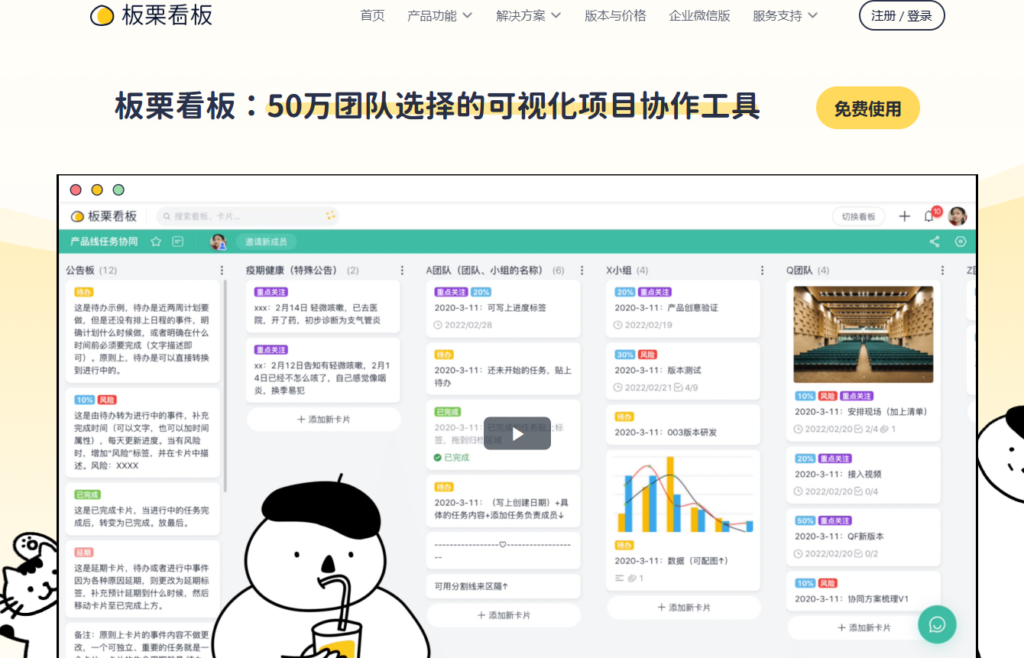Select 首页 in the navigation bar

click(x=372, y=16)
